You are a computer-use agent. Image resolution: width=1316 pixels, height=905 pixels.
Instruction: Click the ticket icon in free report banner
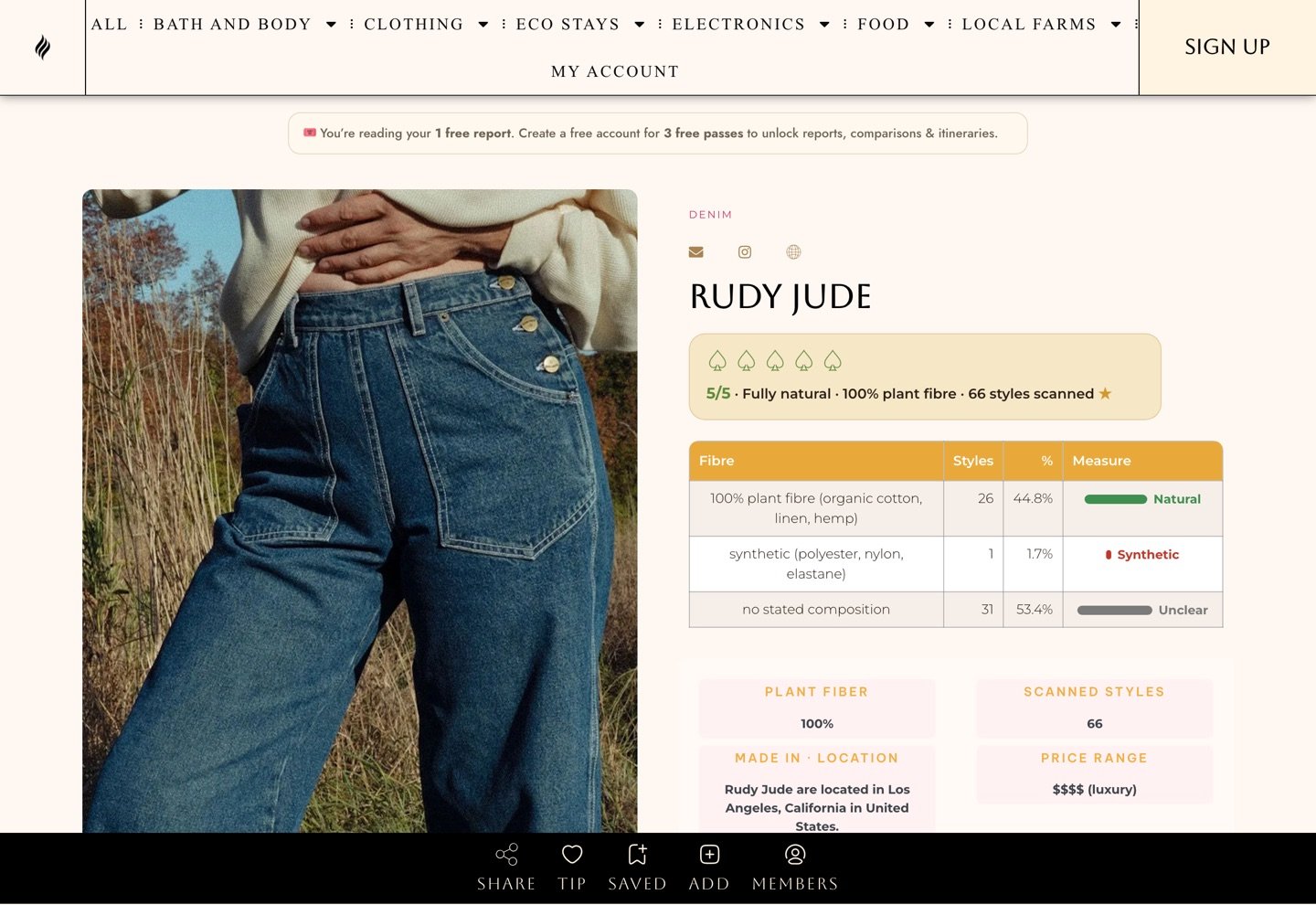(x=310, y=133)
